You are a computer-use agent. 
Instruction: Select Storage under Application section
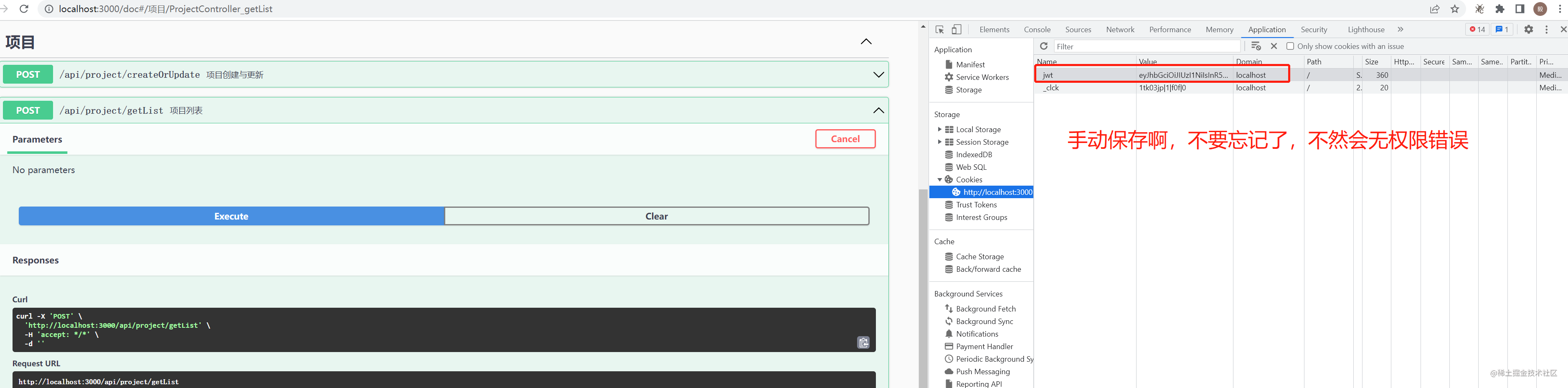[969, 90]
